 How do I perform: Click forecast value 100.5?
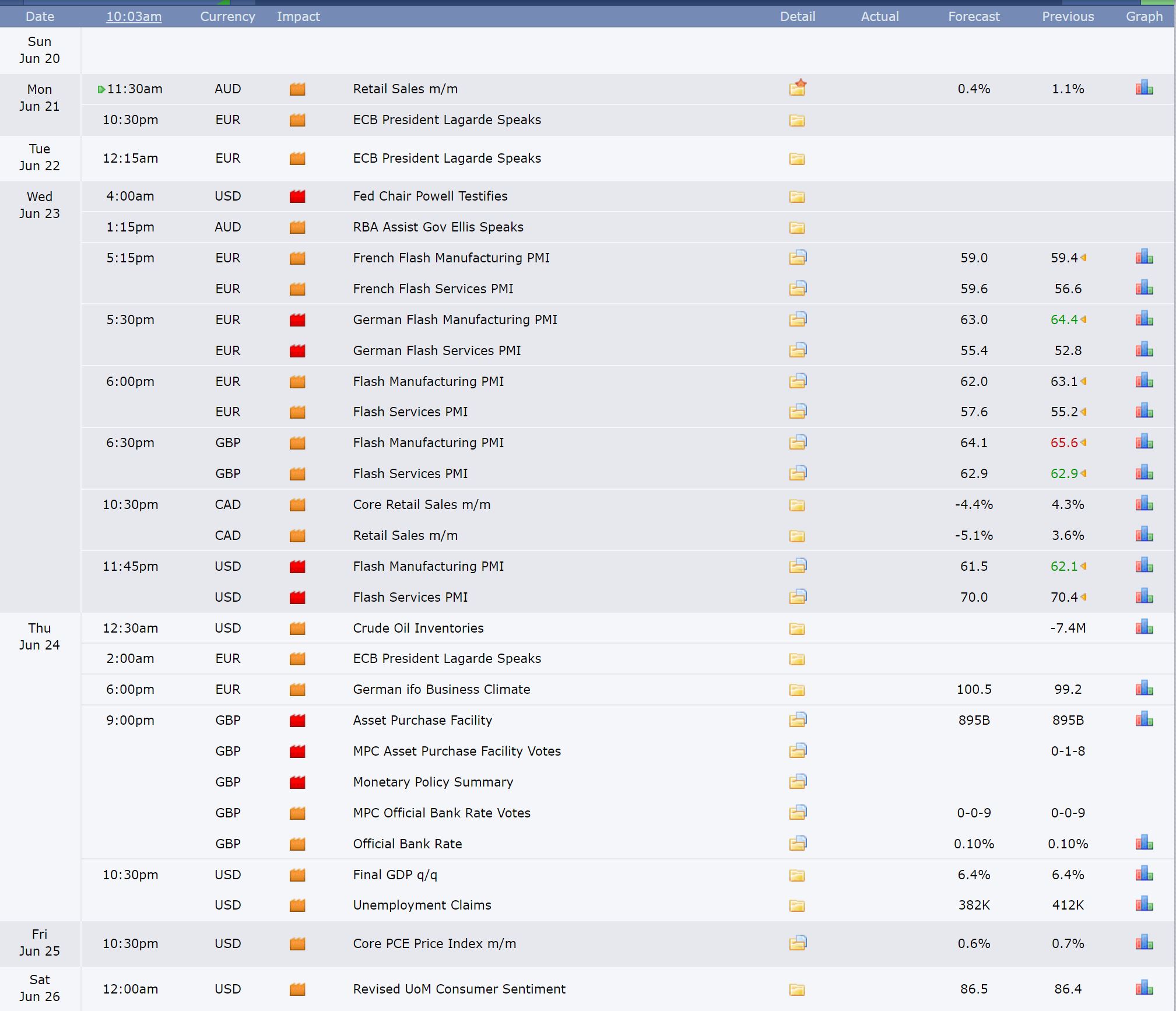[x=974, y=689]
